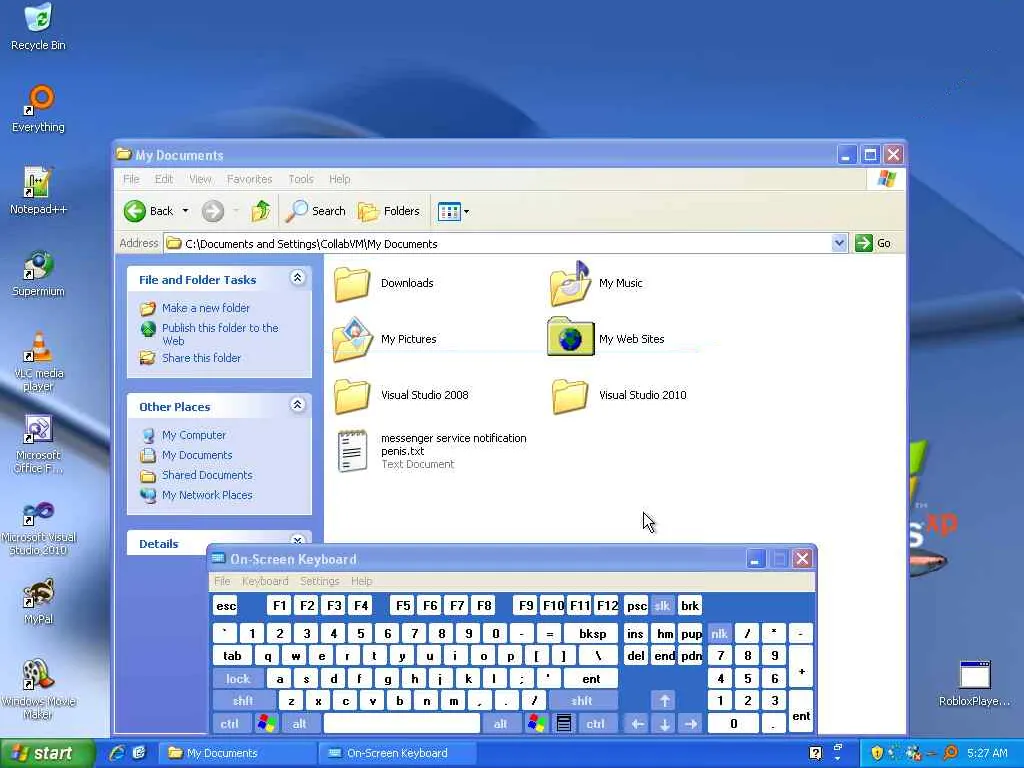1024x768 pixels.
Task: Click the 5:27 AM tray clock
Action: tap(987, 753)
